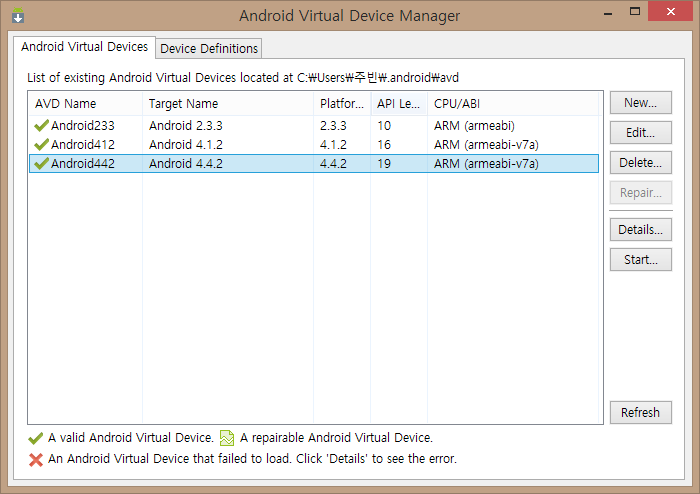
Task: Click the CPU/ABI column header
Action: (x=512, y=104)
